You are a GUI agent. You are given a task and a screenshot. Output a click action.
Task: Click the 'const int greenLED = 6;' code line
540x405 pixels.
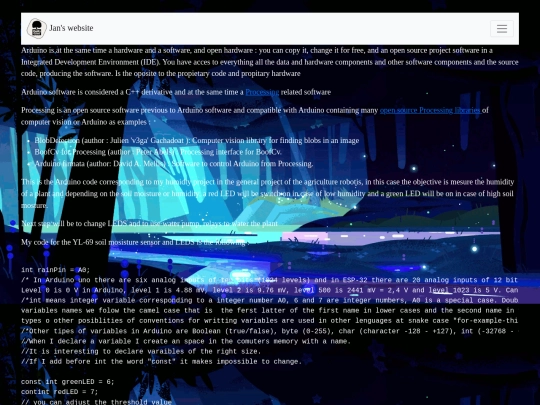(x=68, y=382)
